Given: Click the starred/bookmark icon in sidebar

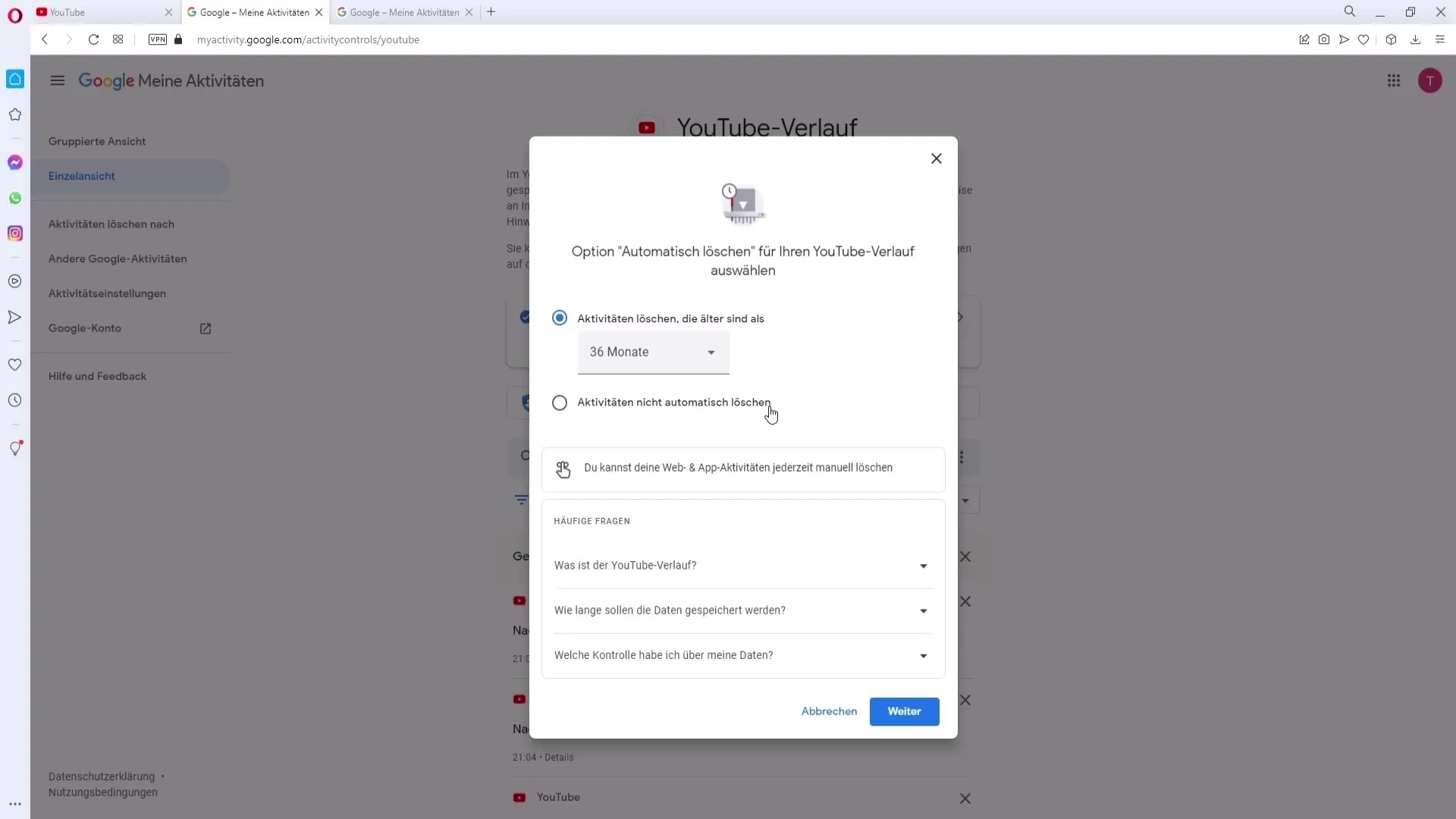Looking at the screenshot, I should click(x=15, y=115).
